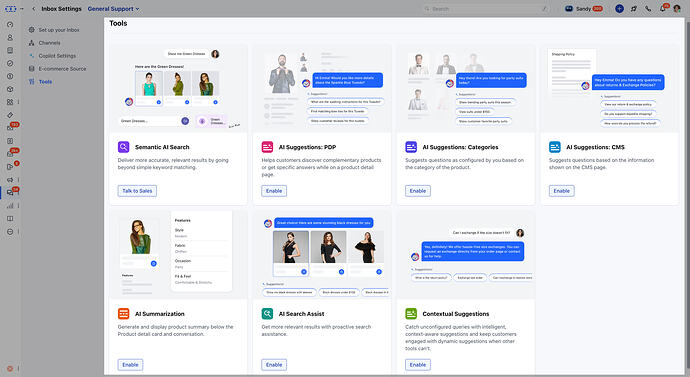The height and width of the screenshot is (377, 690).
Task: Click the blue plus button in top bar
Action: pos(619,8)
